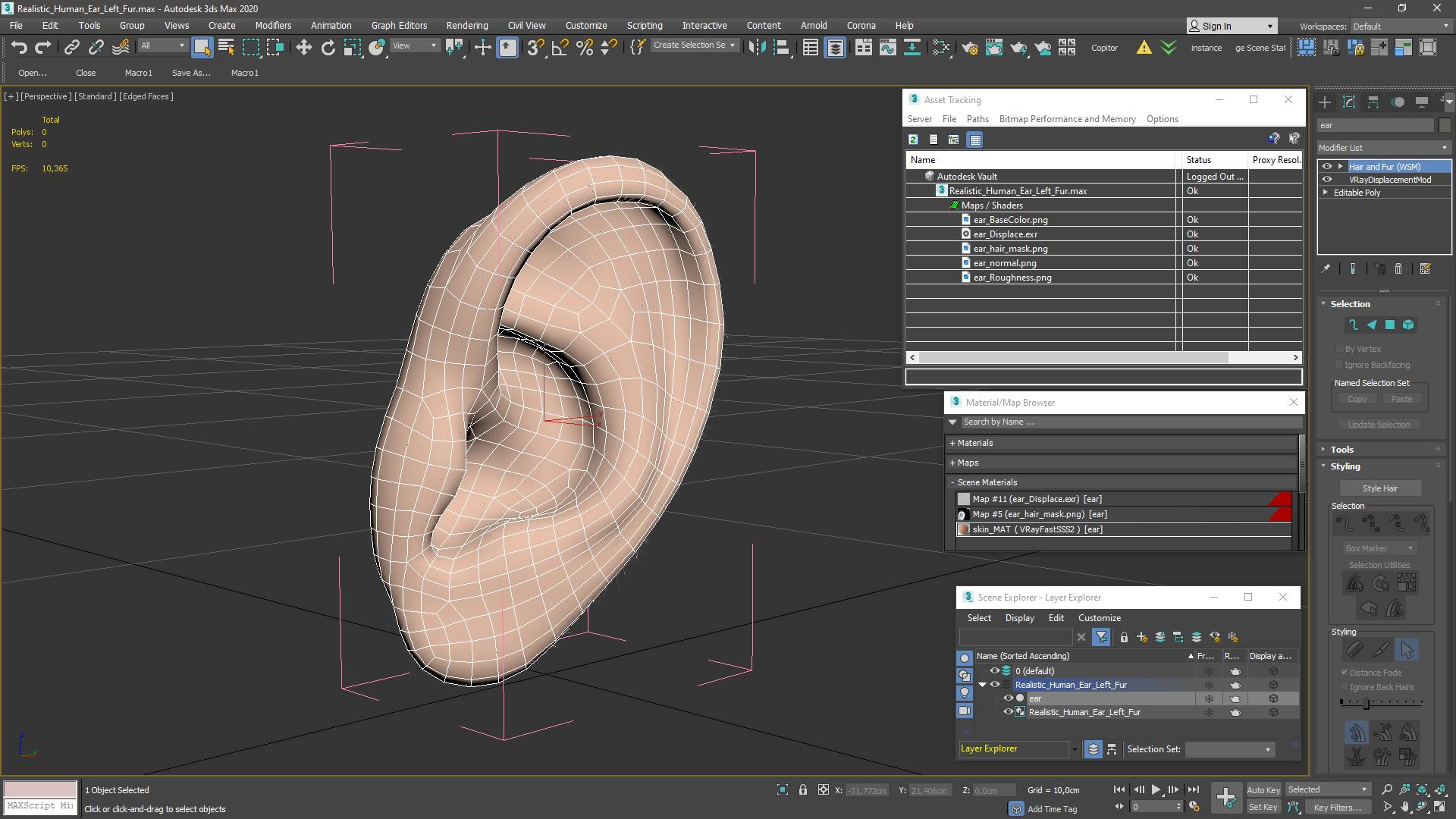The width and height of the screenshot is (1456, 819).
Task: Toggle the Auto Key button
Action: click(1263, 789)
